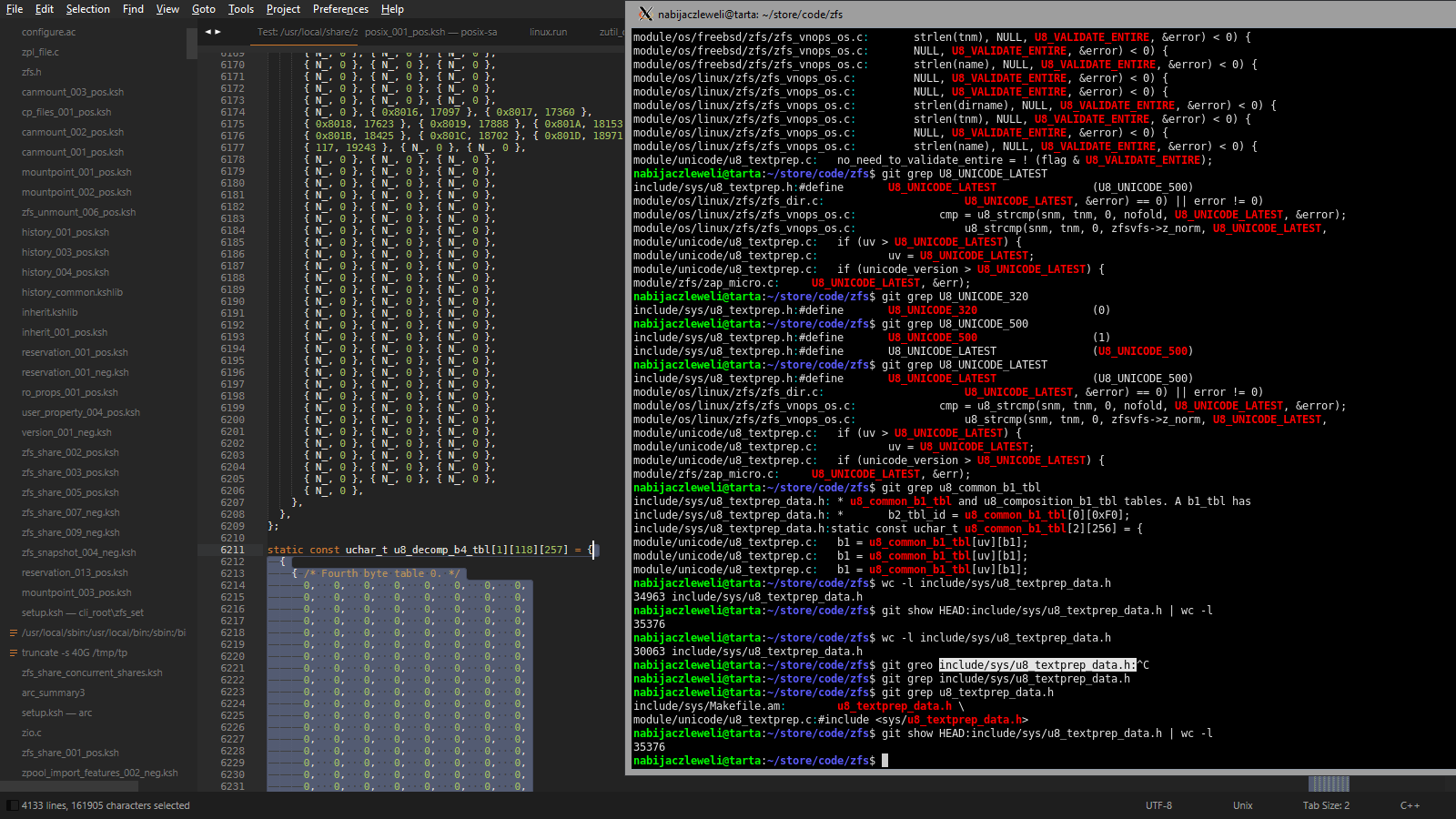Click the sidebar vertical scrollbar thumb
Viewport: 1456px width, 819px height.
pyautogui.click(x=192, y=44)
